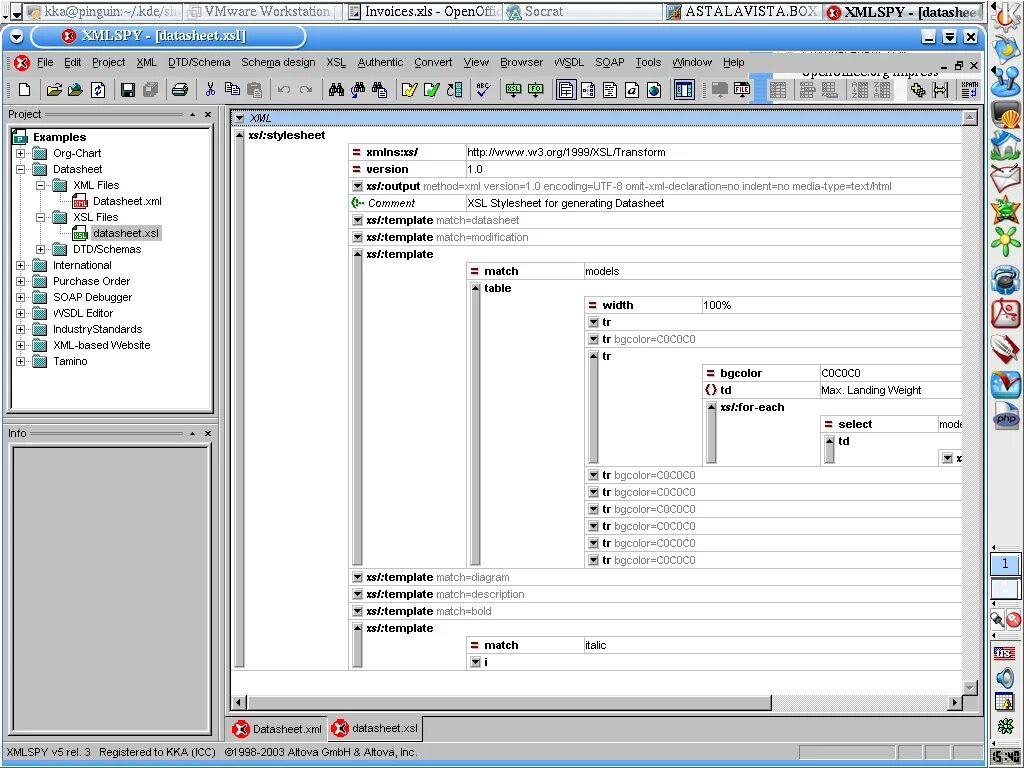Switch to virtual desktop 1 pager
This screenshot has height=768, width=1024.
point(1004,564)
